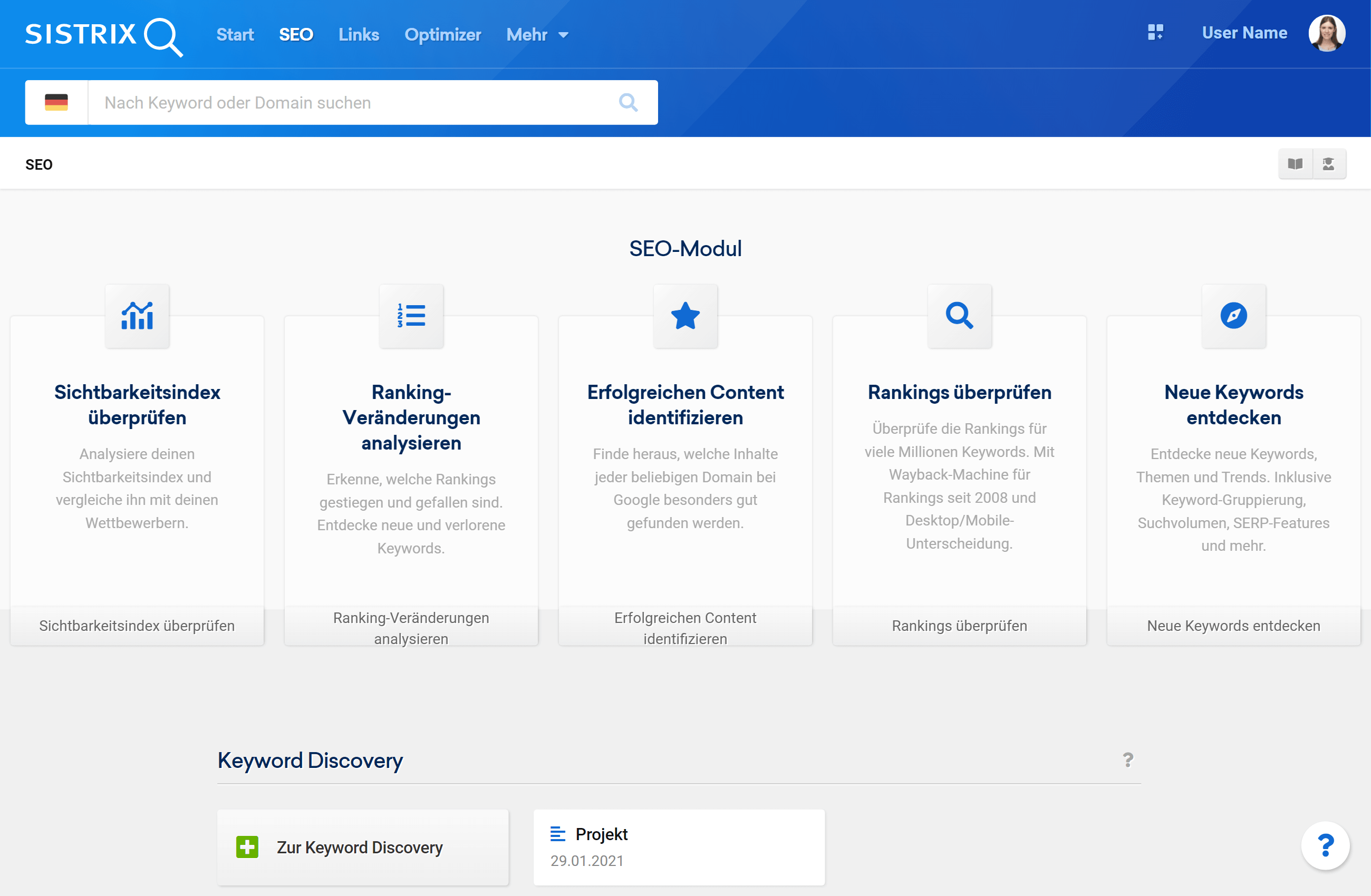The width and height of the screenshot is (1371, 896).
Task: Open the tutorial graduate icon
Action: pyautogui.click(x=1329, y=164)
